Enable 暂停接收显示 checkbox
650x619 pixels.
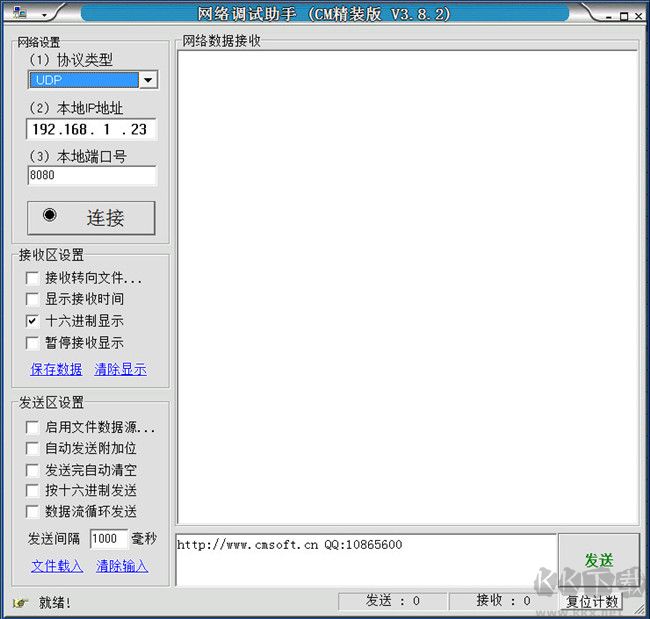(x=32, y=343)
